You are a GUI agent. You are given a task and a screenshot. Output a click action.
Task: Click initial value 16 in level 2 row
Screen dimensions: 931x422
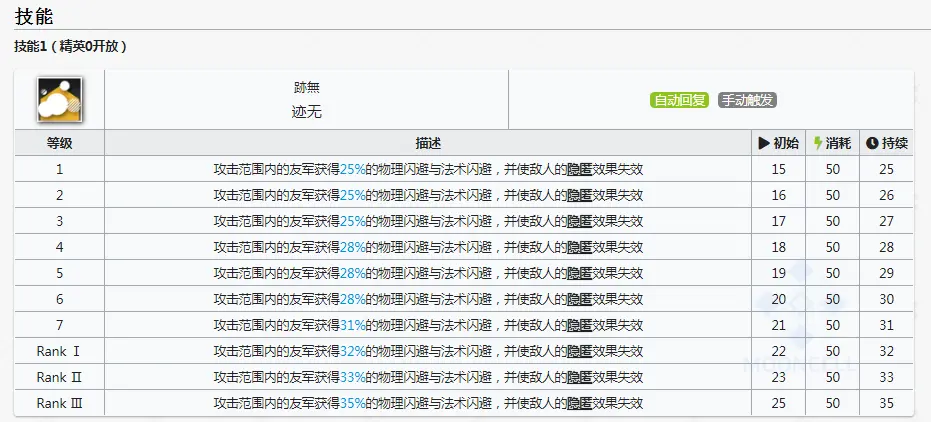pos(778,195)
